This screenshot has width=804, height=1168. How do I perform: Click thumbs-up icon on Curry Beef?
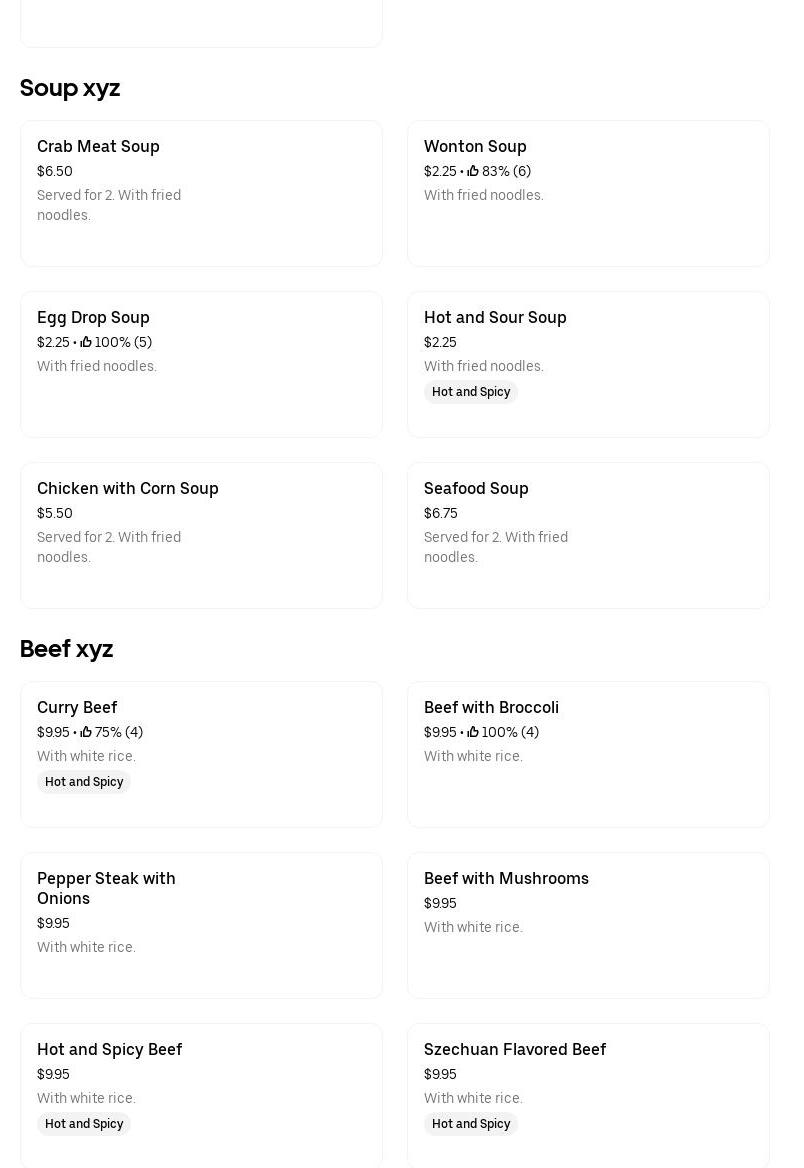[86, 732]
